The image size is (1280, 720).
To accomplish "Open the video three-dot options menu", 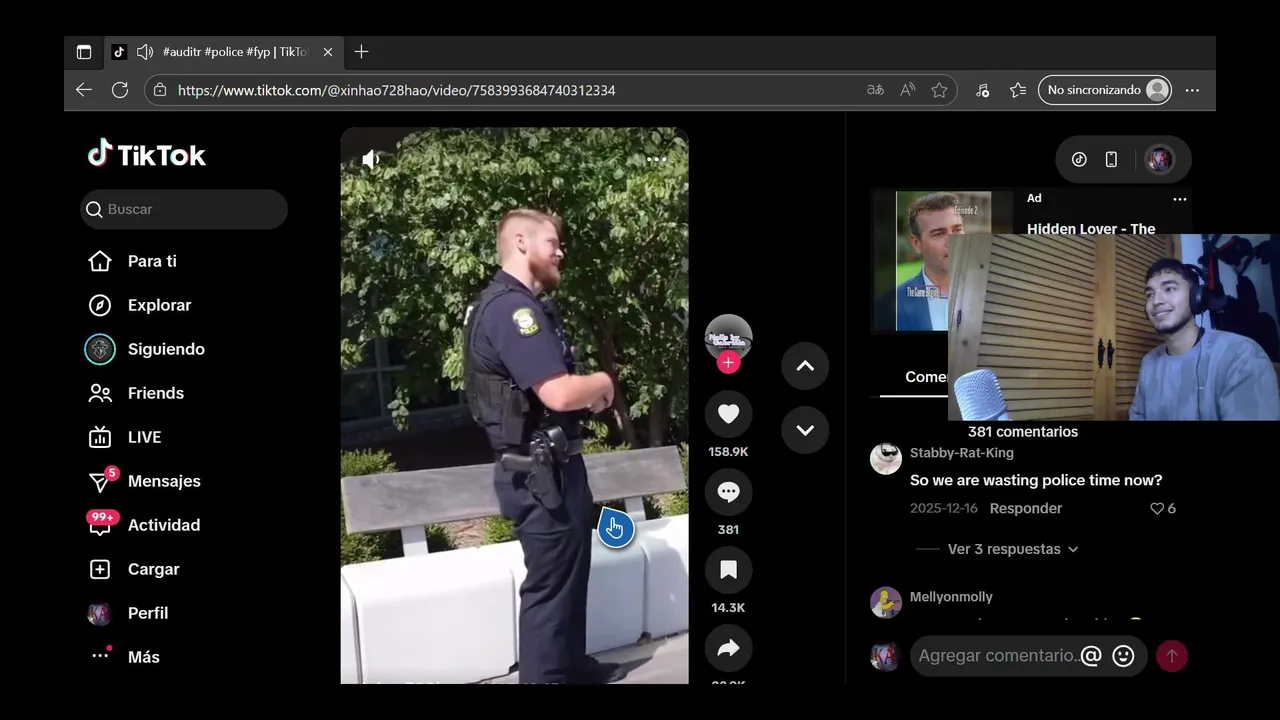I will coord(656,159).
